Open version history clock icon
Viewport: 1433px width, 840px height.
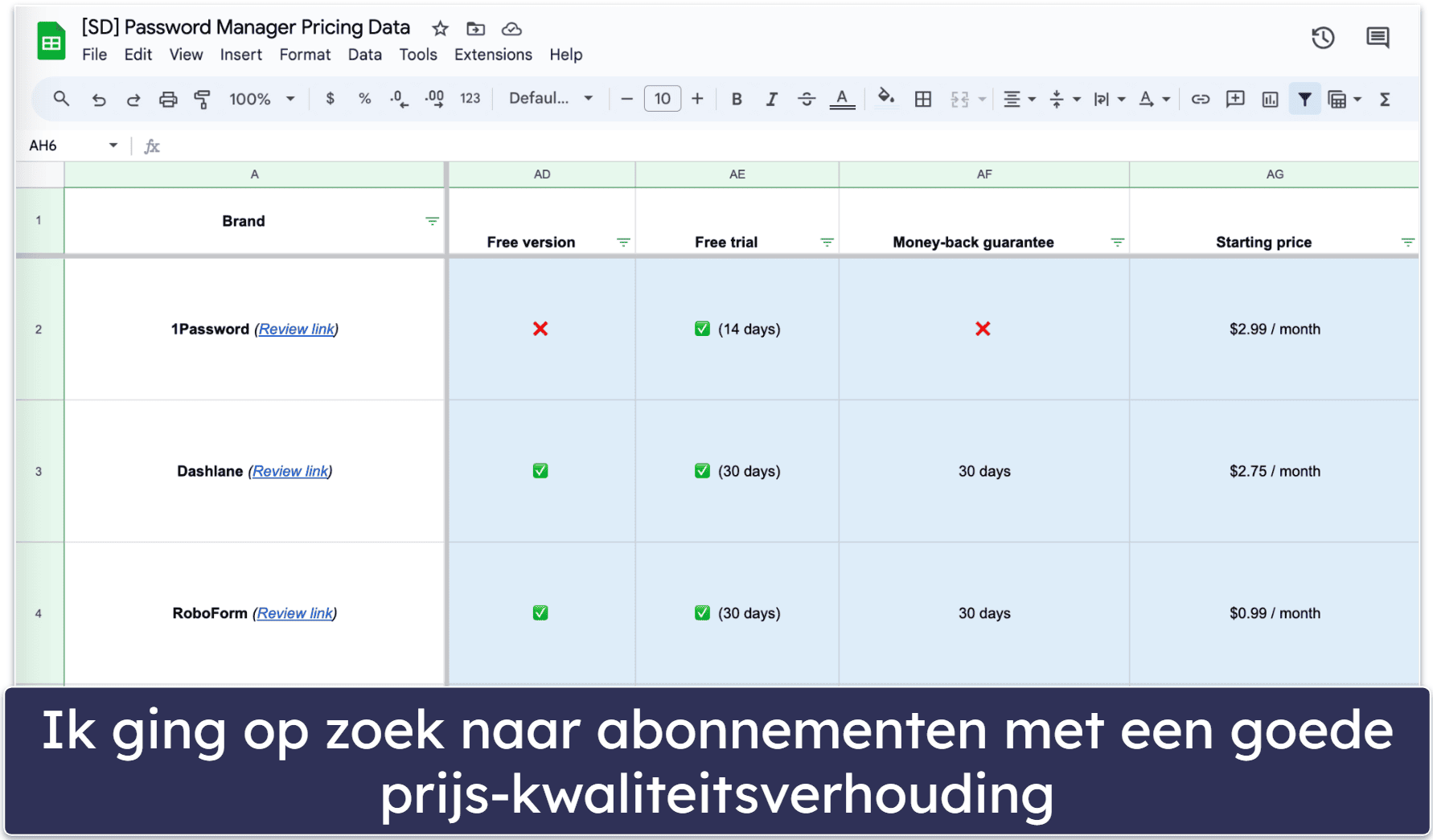tap(1323, 38)
